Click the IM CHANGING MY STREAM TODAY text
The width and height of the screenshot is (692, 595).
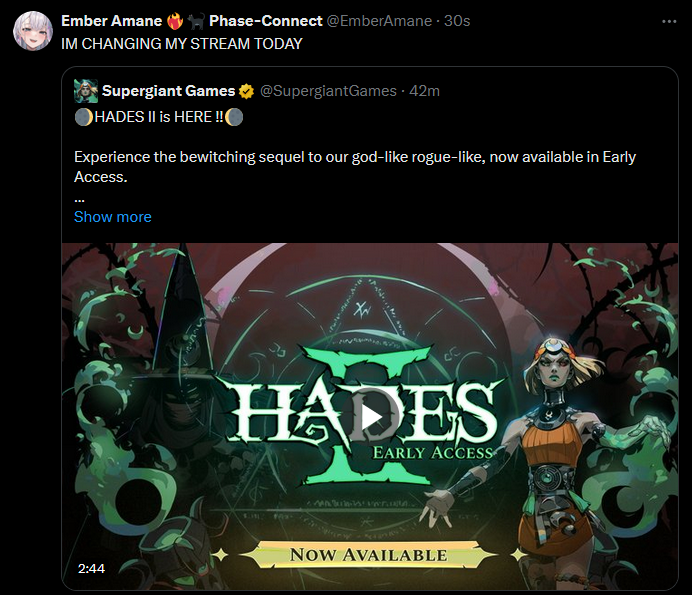tap(182, 44)
